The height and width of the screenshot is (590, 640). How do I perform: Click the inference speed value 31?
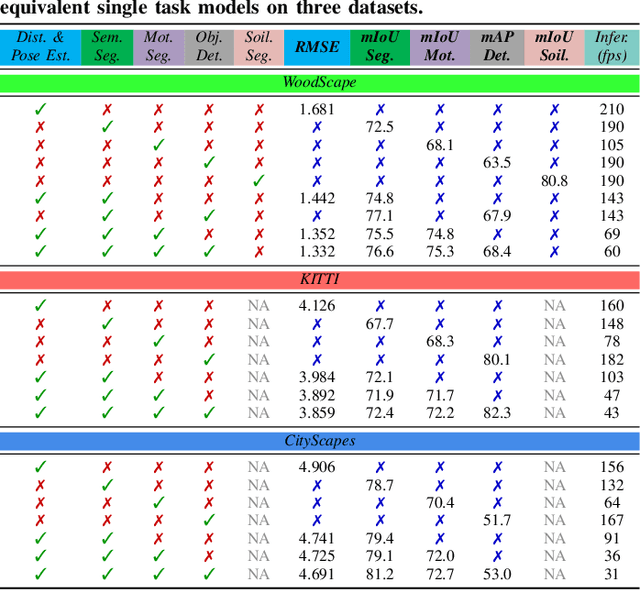[x=612, y=574]
